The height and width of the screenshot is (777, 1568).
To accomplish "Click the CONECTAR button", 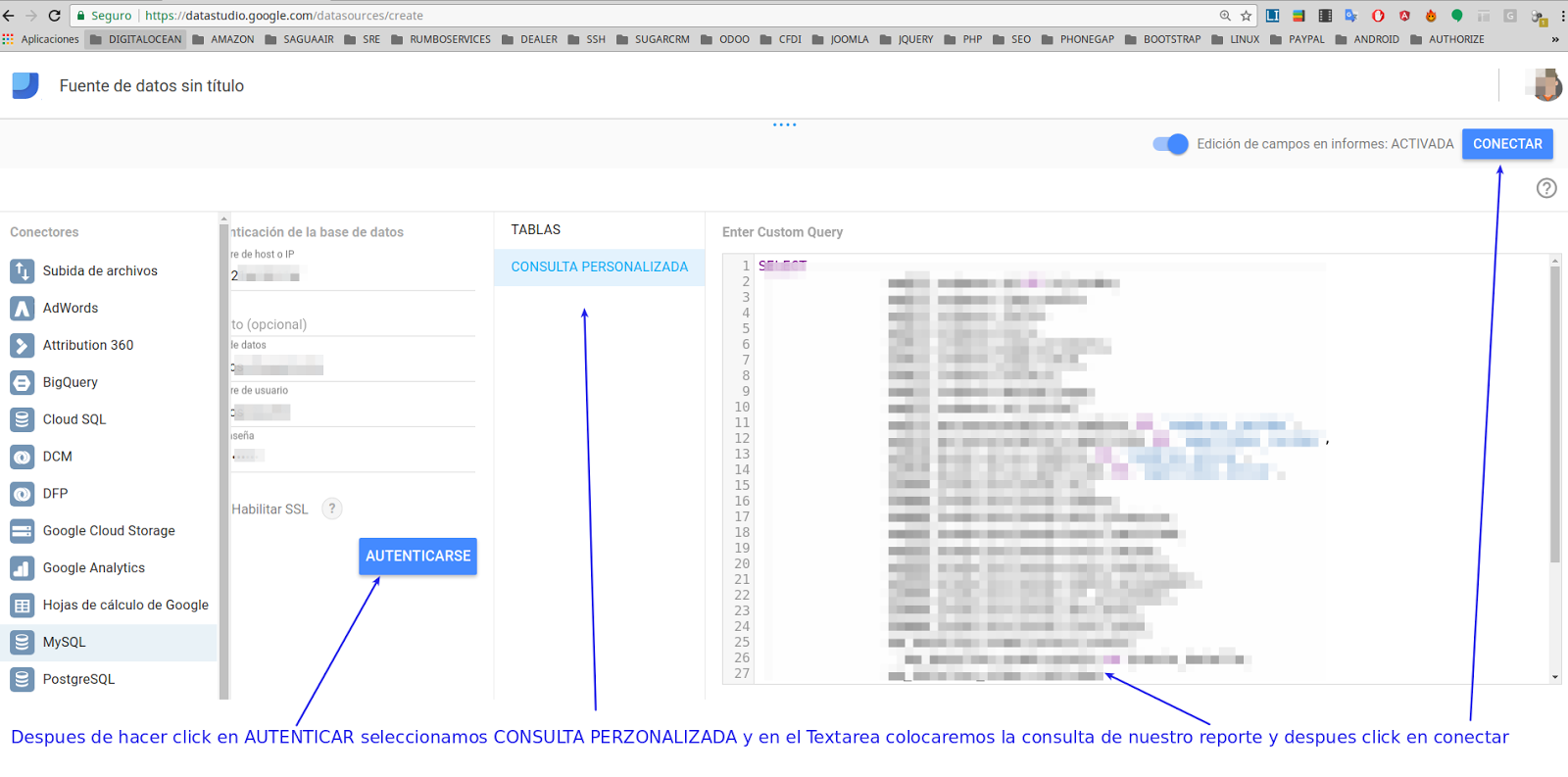I will pyautogui.click(x=1507, y=144).
